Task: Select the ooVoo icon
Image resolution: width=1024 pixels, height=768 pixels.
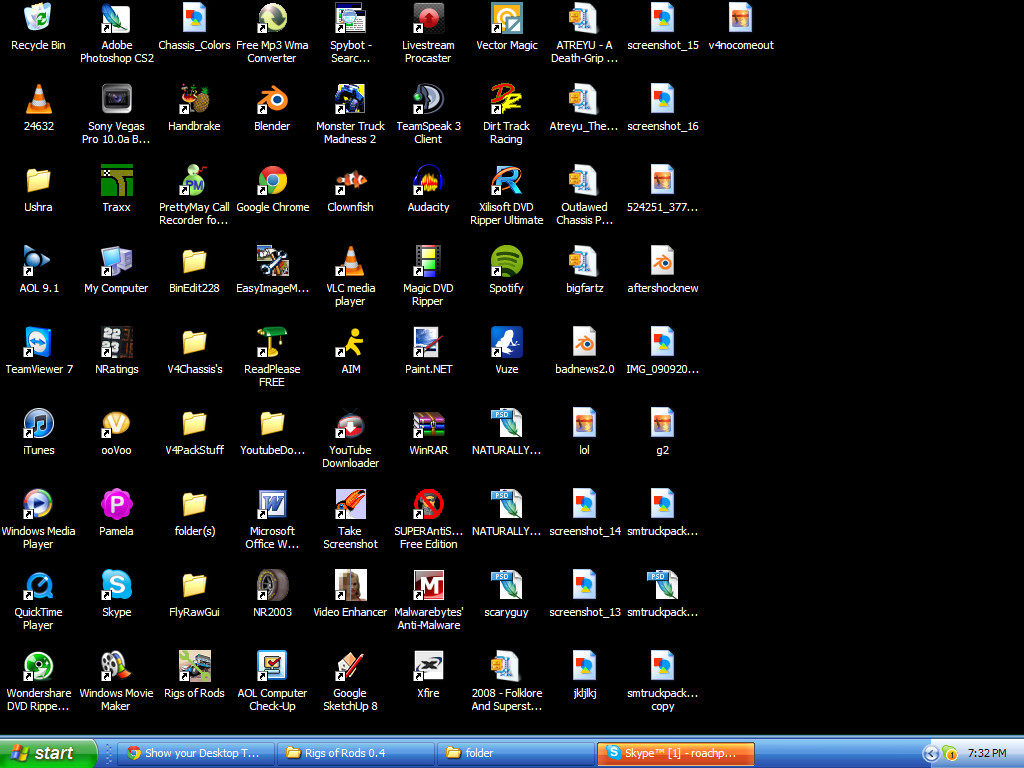Action: pos(116,423)
